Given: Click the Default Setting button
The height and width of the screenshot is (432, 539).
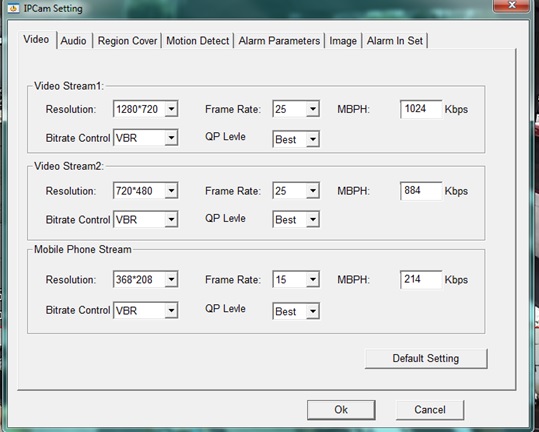Looking at the screenshot, I should point(426,358).
